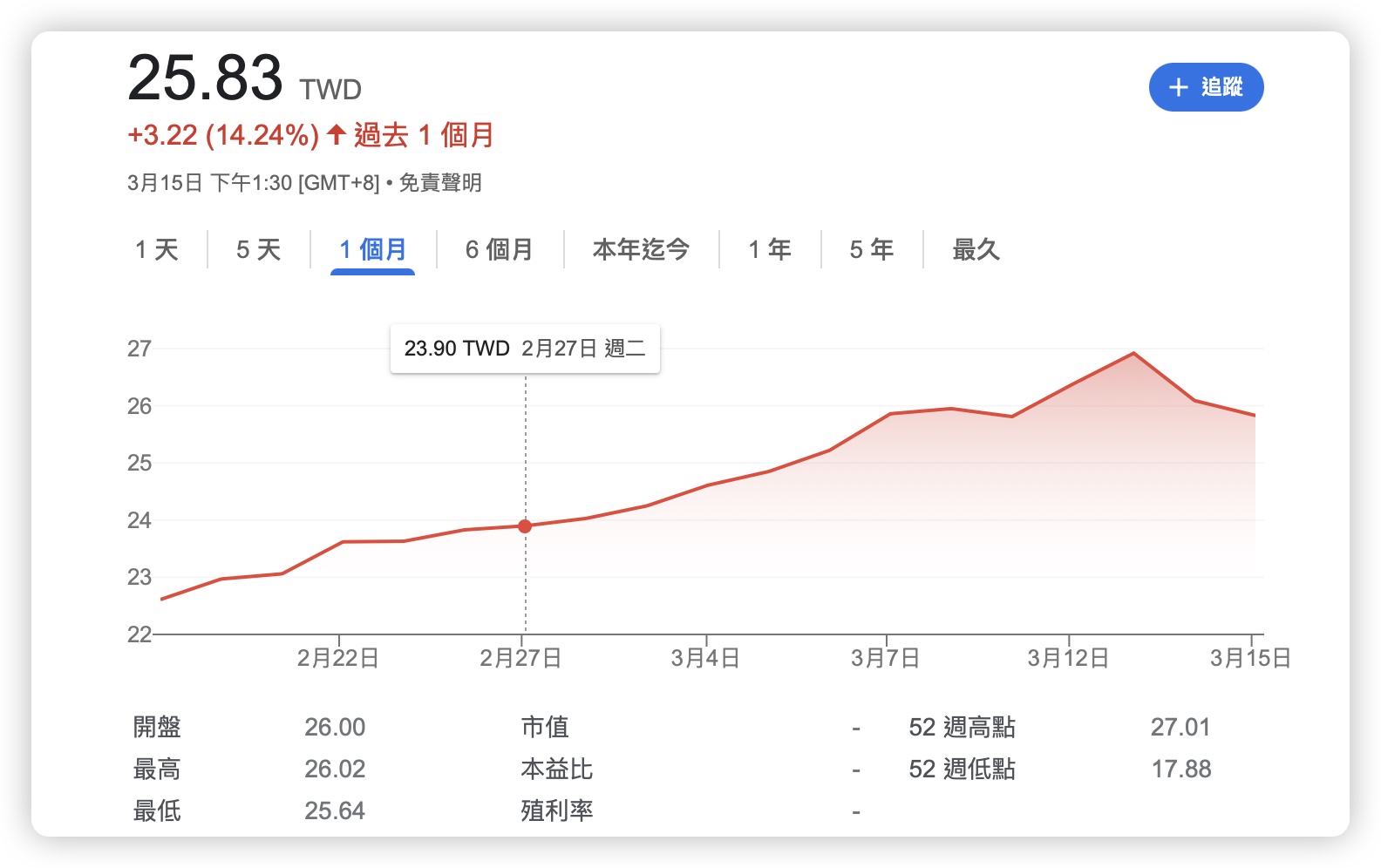Click the 25.83 current price
The image size is (1381, 868).
206,78
